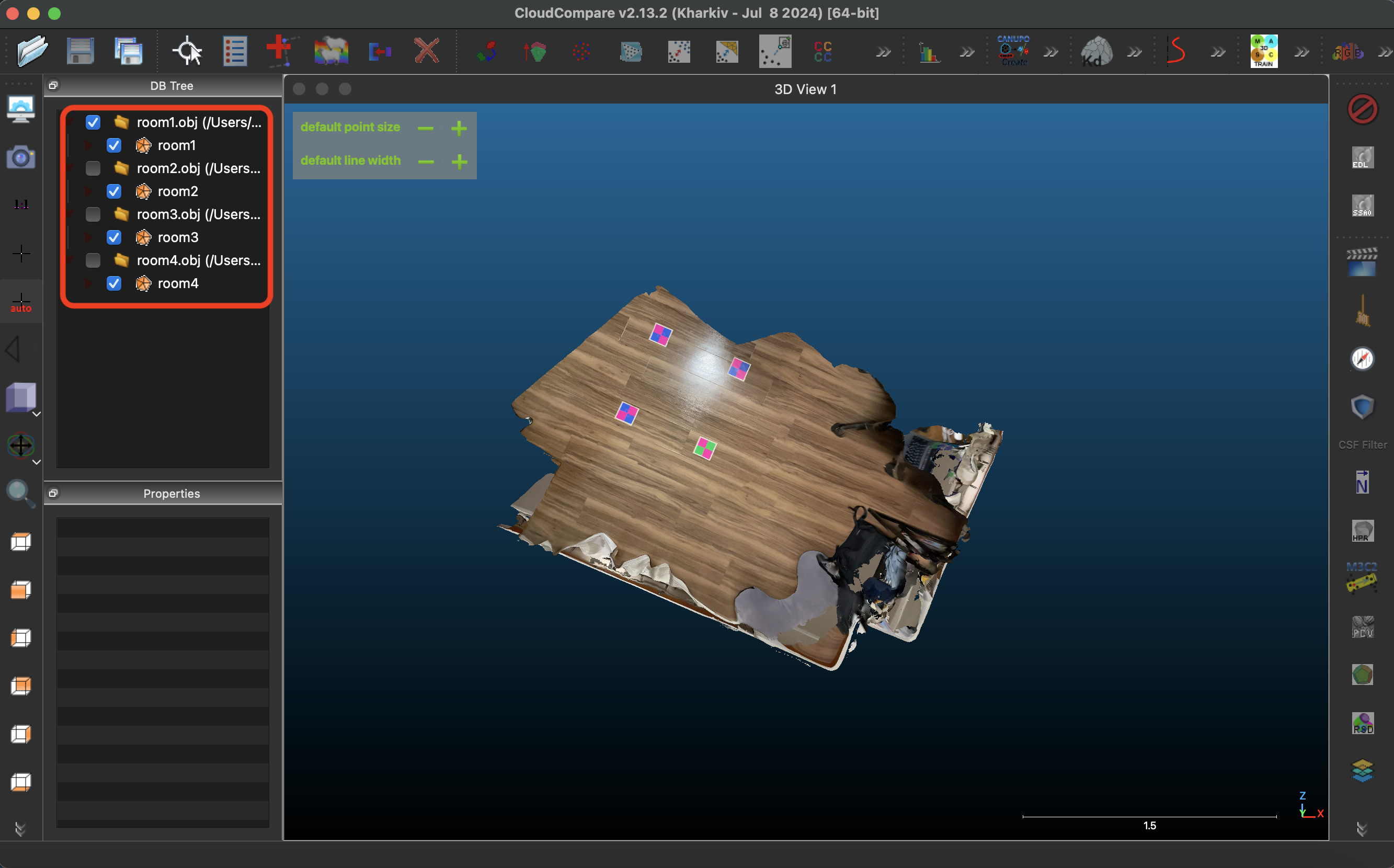Toggle the EDL shader icon

click(x=1362, y=157)
